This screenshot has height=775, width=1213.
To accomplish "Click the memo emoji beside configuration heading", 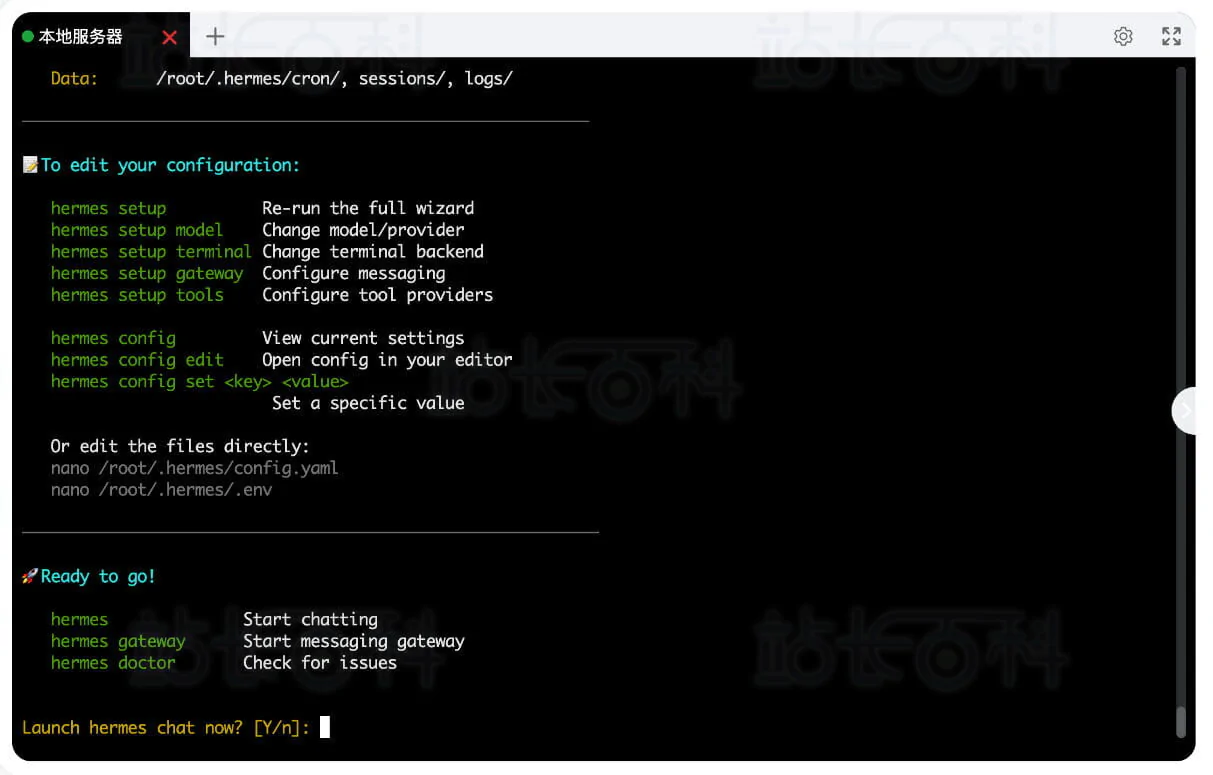I will 31,165.
